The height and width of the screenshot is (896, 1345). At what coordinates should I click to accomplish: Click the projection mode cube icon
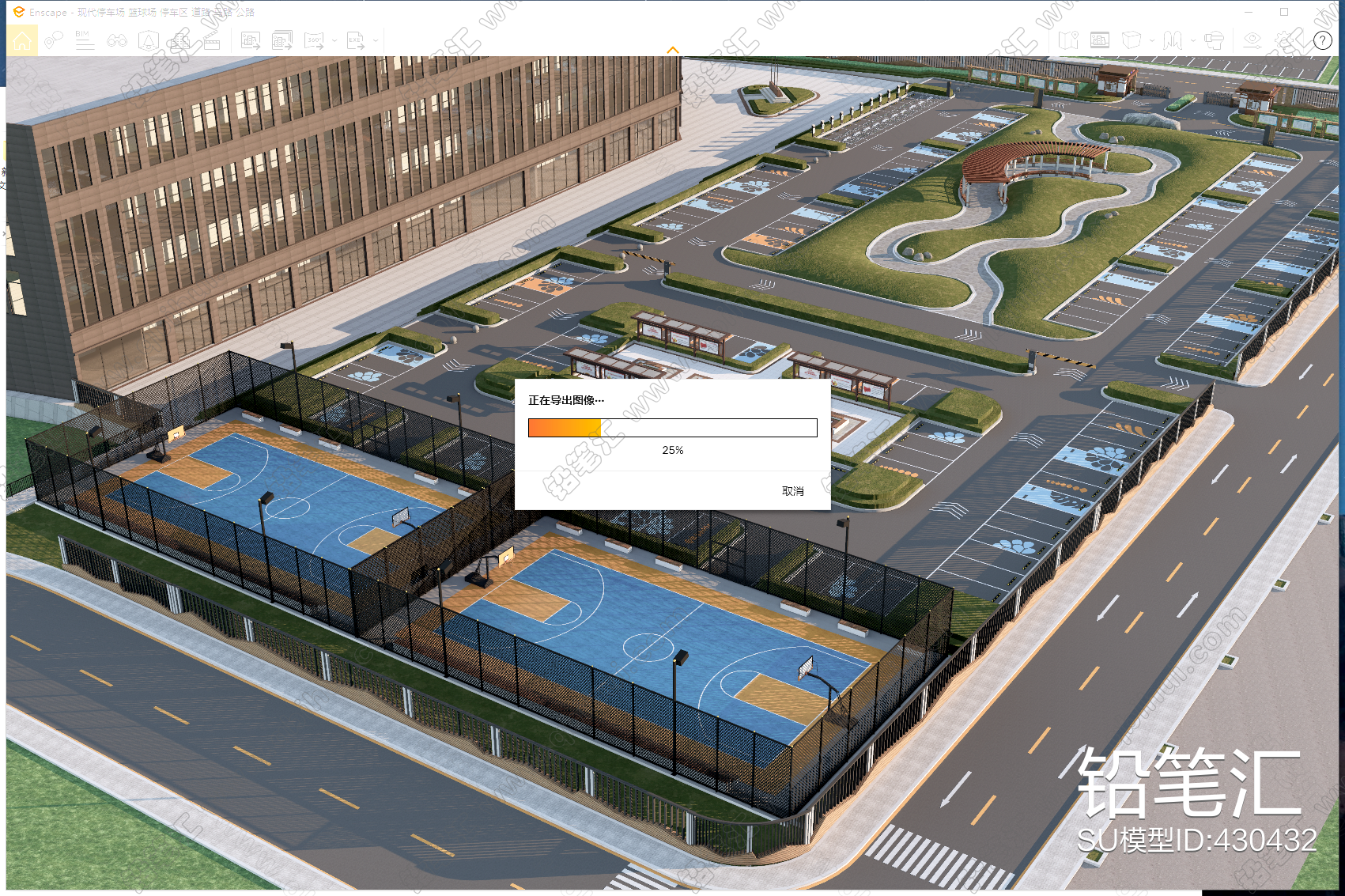click(x=1132, y=40)
